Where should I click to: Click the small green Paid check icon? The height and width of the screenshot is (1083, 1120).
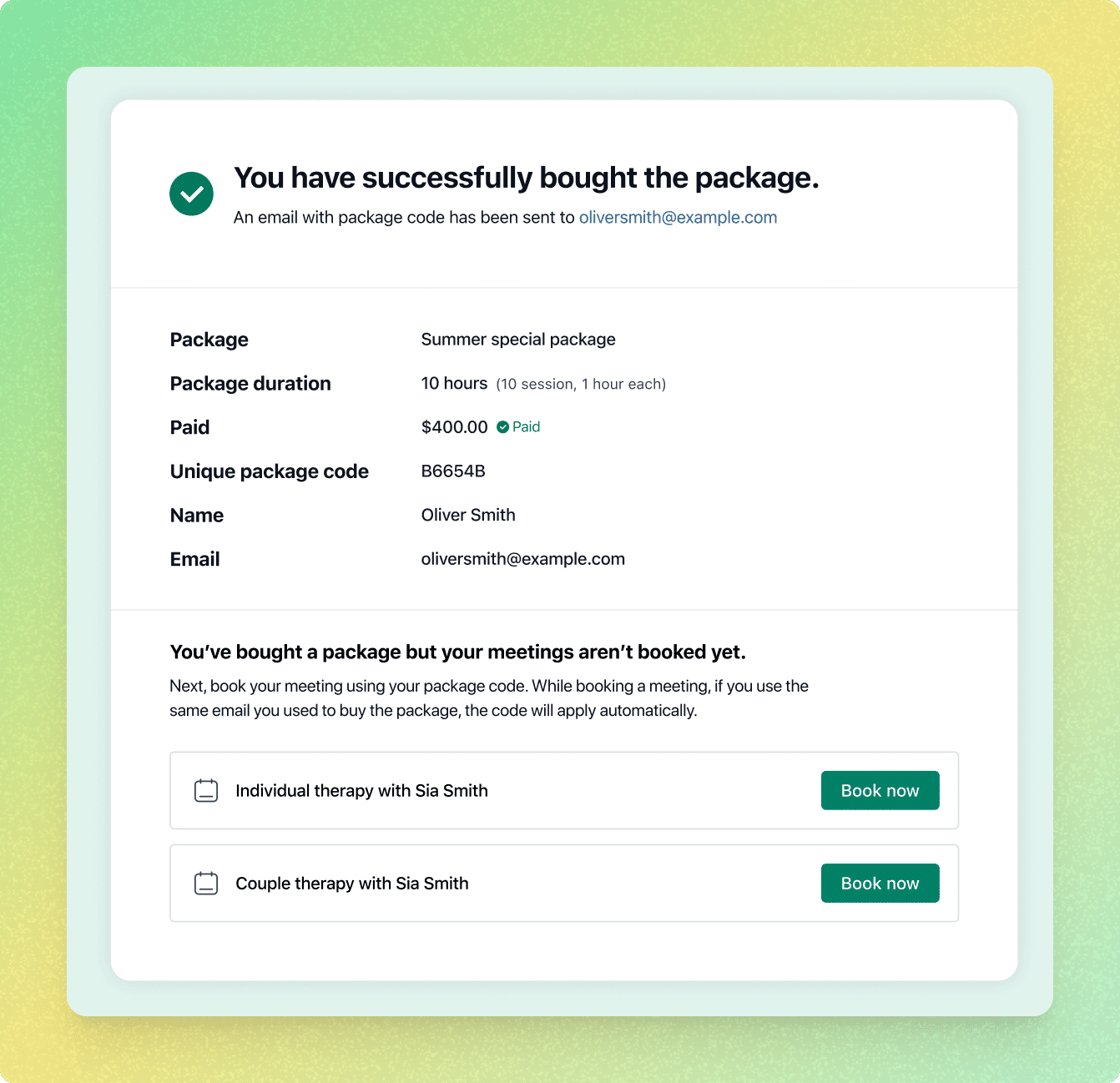click(x=502, y=427)
